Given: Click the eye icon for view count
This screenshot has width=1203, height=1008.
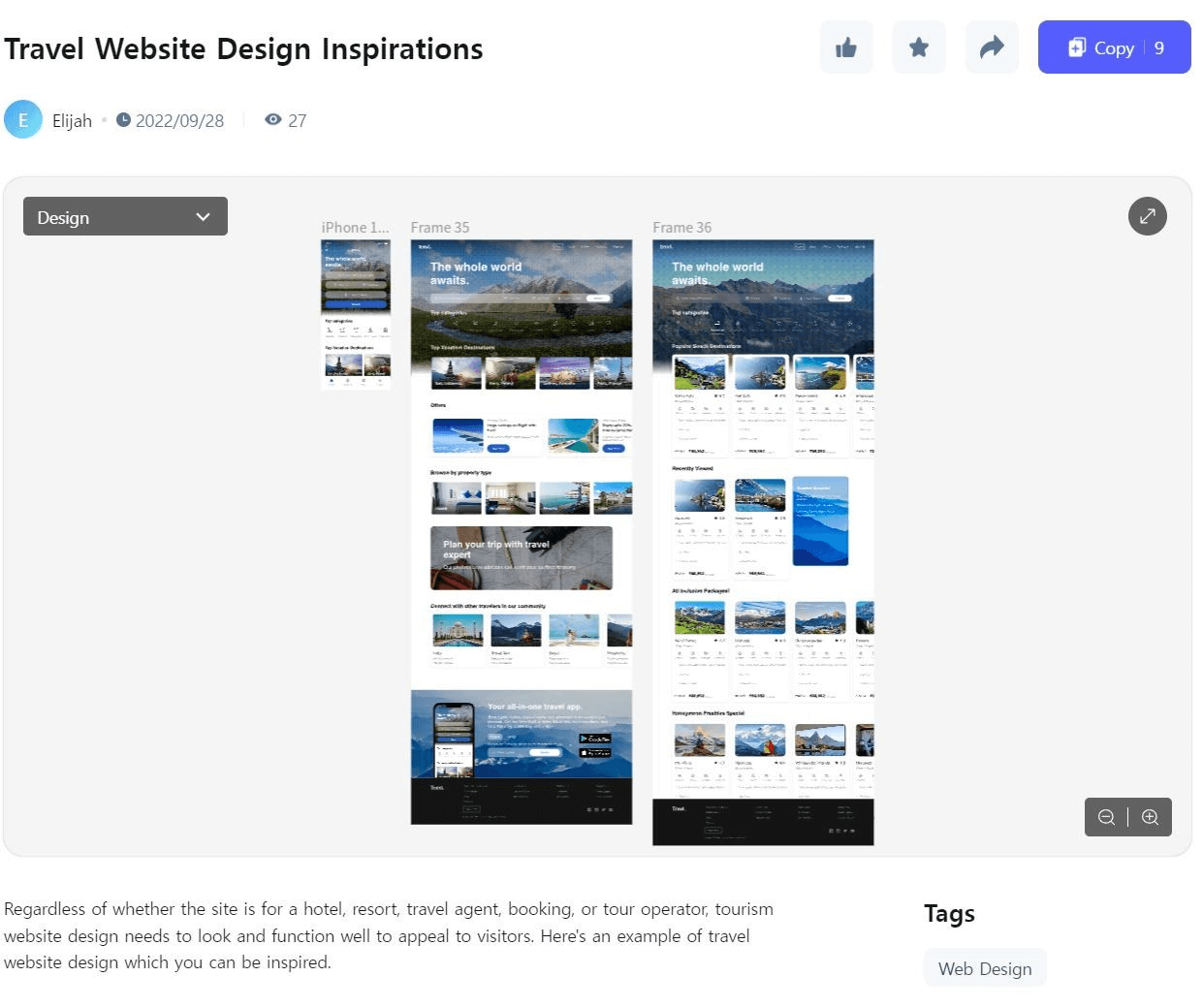Looking at the screenshot, I should 273,119.
